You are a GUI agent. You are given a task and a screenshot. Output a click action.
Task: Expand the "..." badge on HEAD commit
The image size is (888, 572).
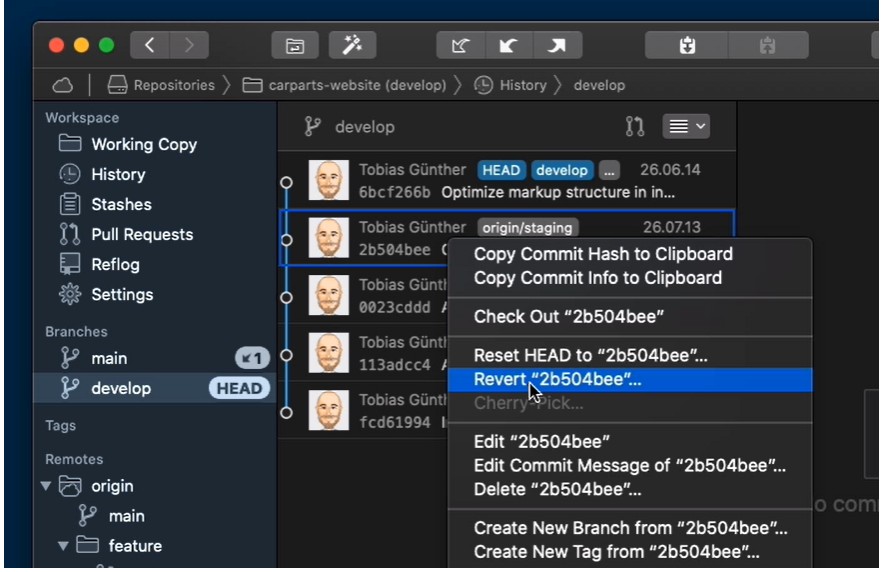(610, 170)
